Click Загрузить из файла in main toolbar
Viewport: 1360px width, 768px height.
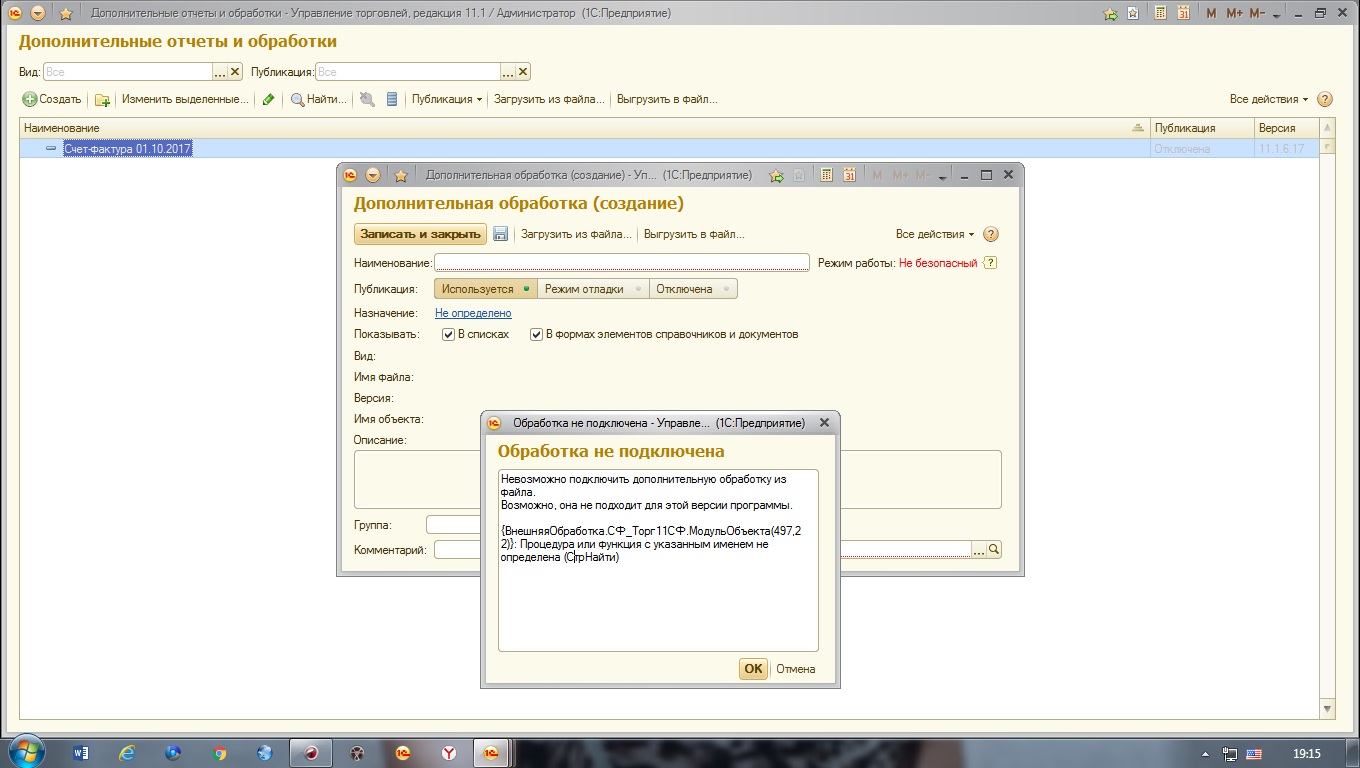tap(549, 99)
